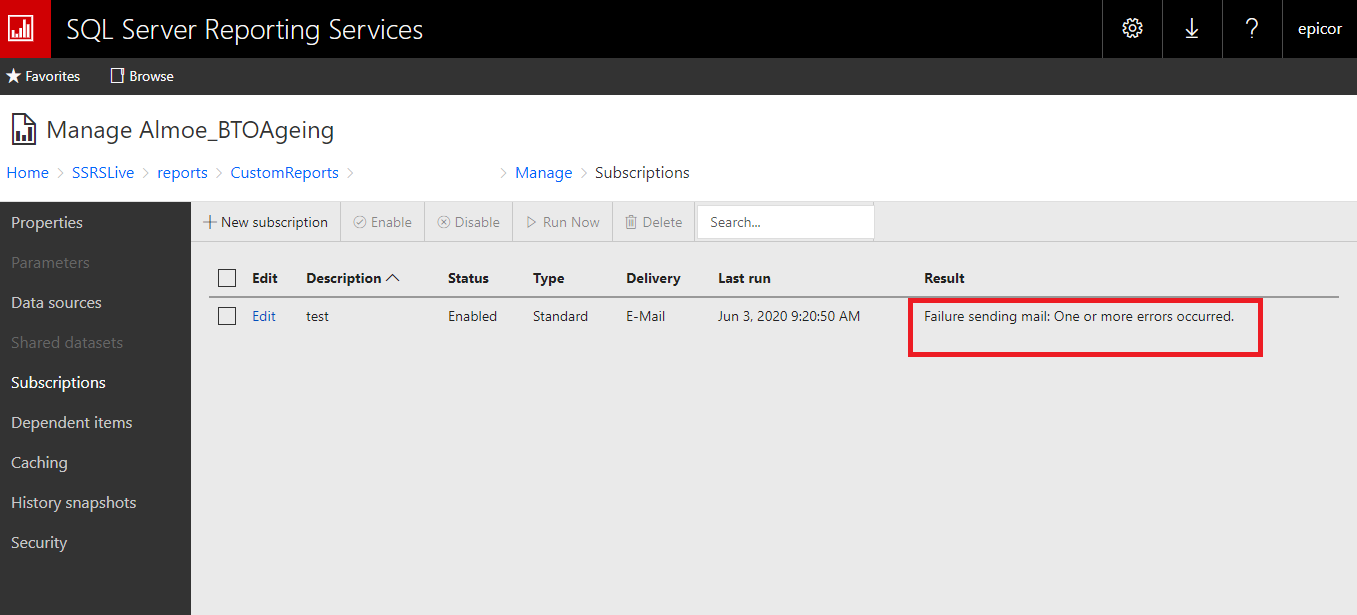Click the 'E-Mail' delivery cell
1357x615 pixels.
point(645,316)
